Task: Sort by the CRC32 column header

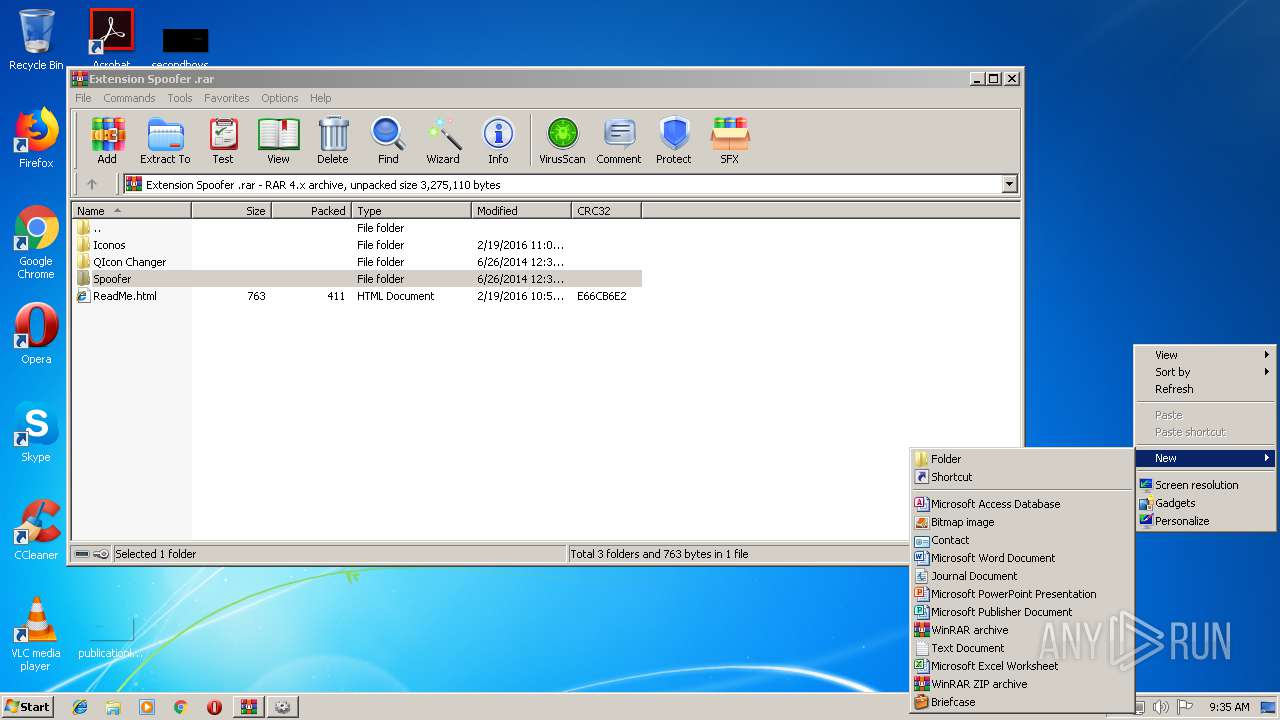Action: 607,211
